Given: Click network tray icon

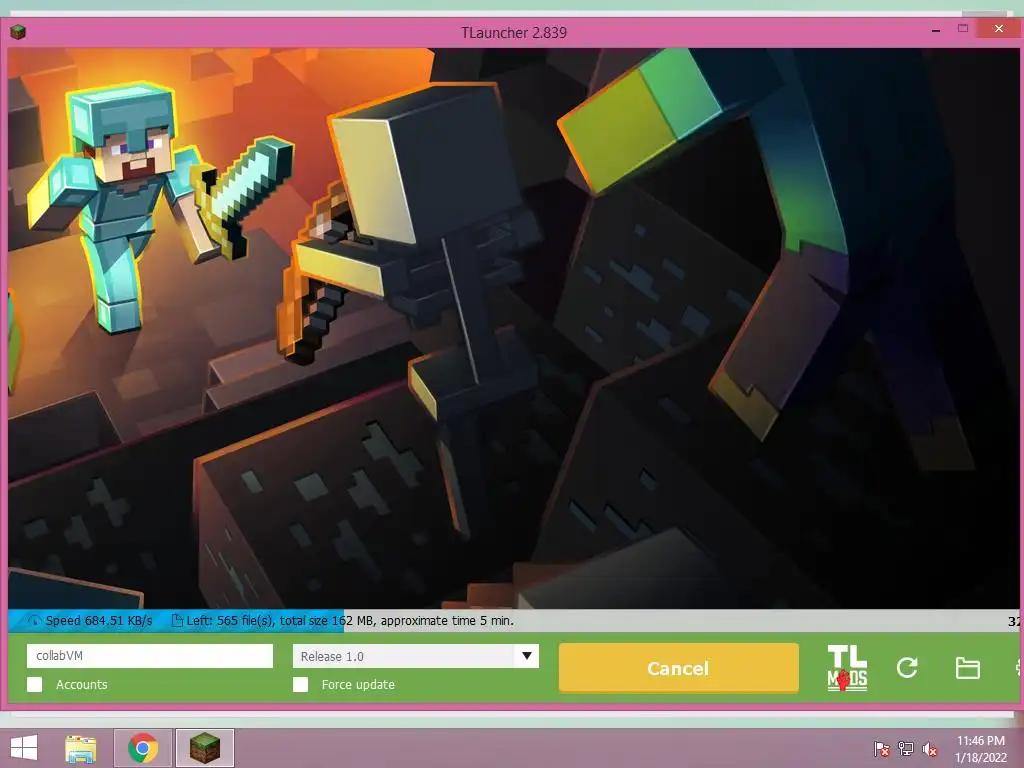Looking at the screenshot, I should click(x=906, y=749).
